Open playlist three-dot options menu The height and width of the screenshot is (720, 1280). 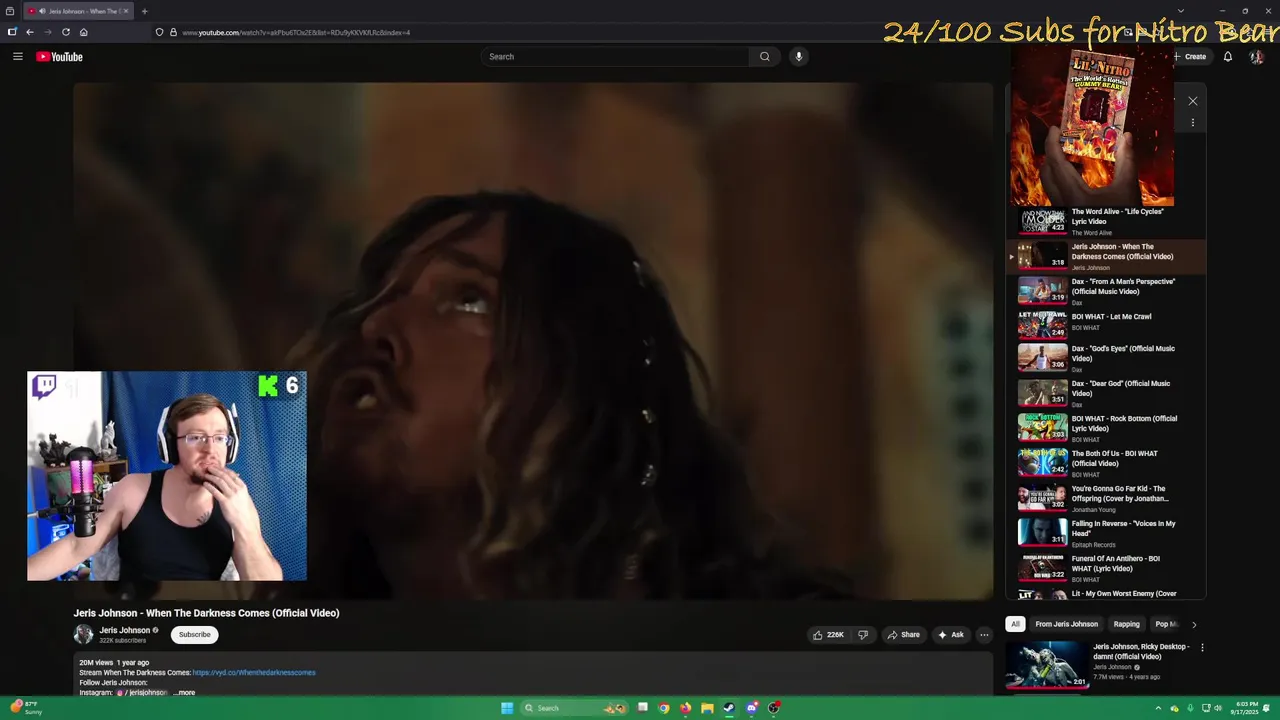[x=1192, y=122]
